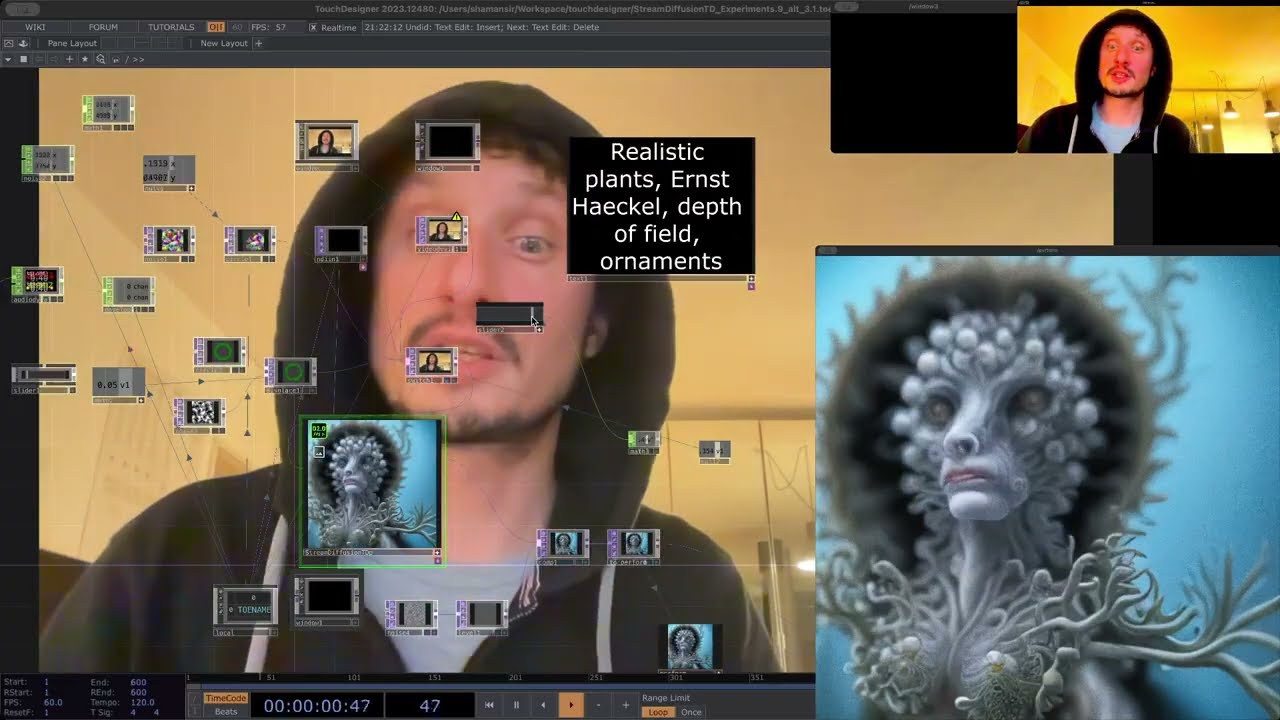
Task: Add a new layout with plus icon
Action: tap(259, 44)
